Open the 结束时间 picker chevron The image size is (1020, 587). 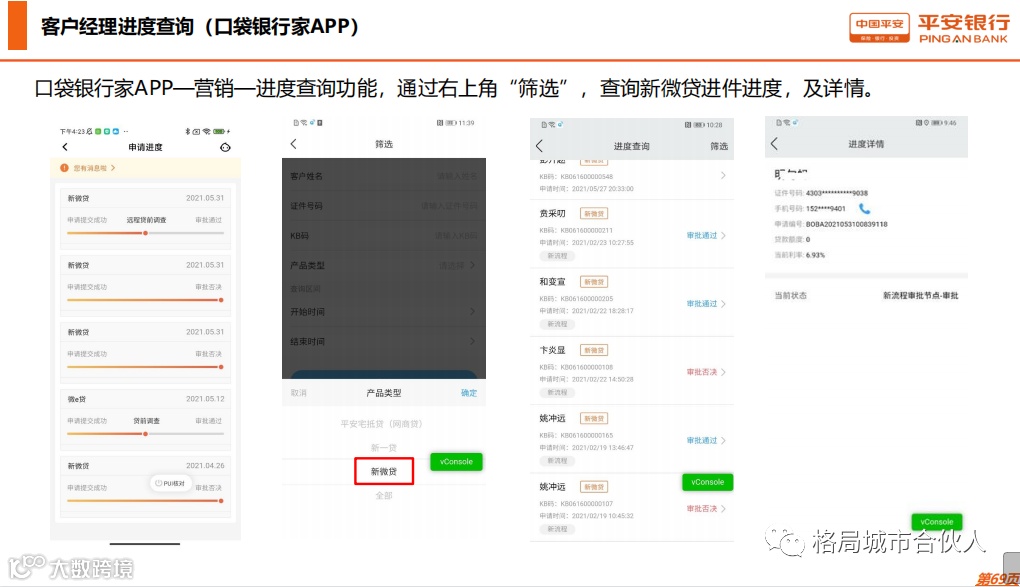[472, 341]
